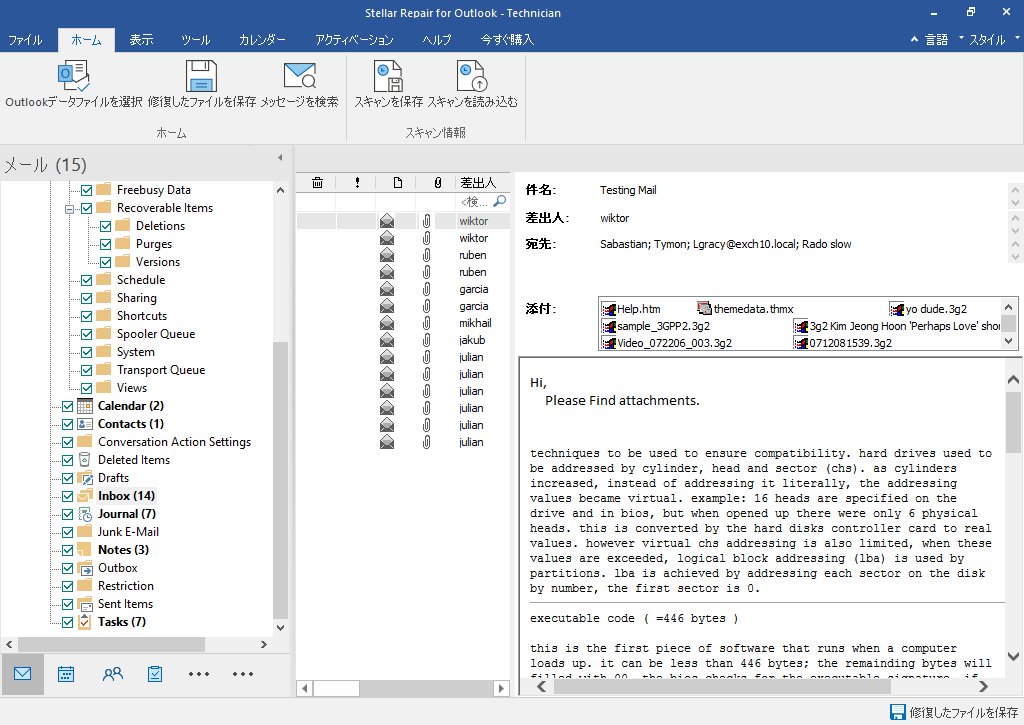Open the Help.htm attachment
The width and height of the screenshot is (1024, 725).
[x=632, y=309]
